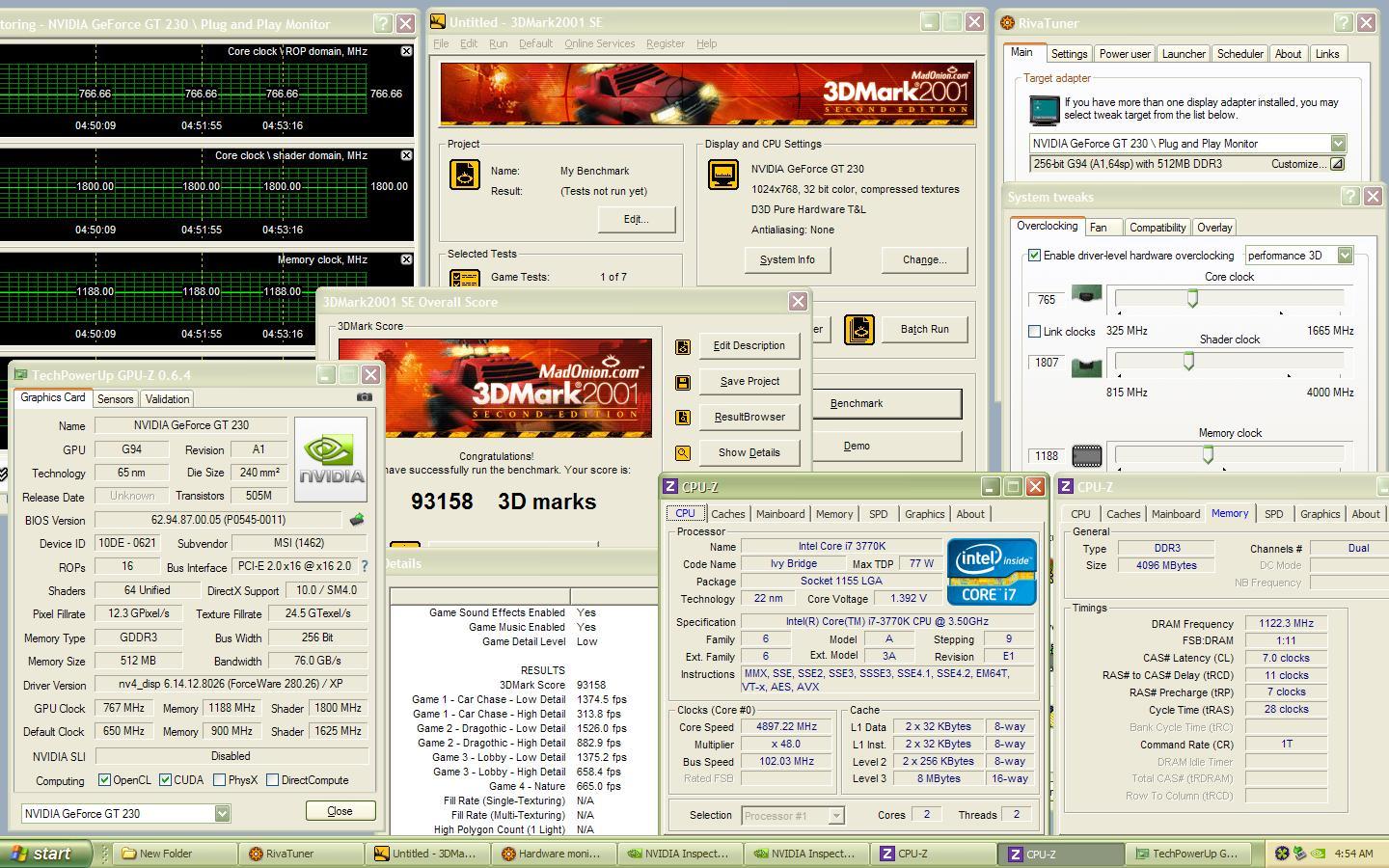
Task: Close the shader domain graph panel
Action: point(406,155)
